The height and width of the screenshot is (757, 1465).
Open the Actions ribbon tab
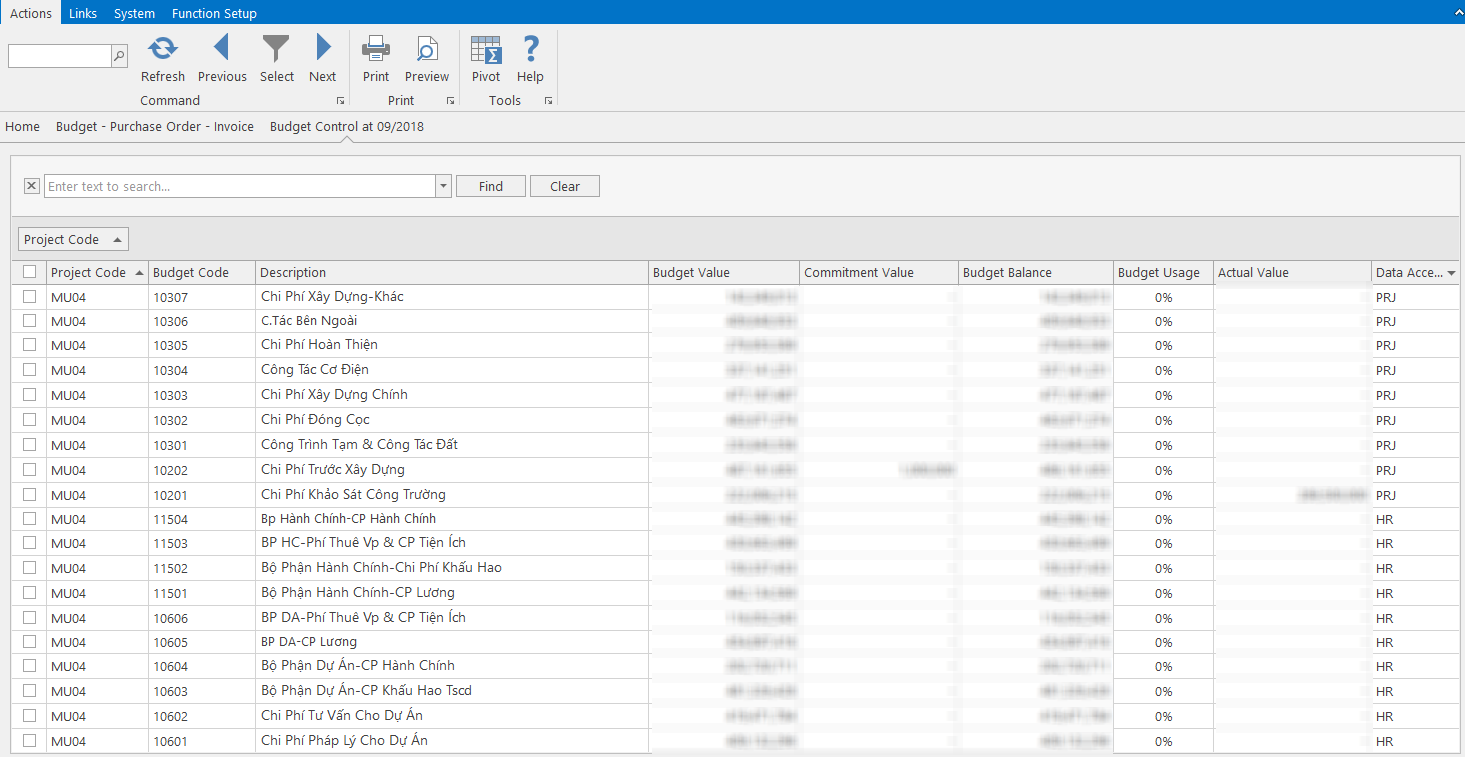pyautogui.click(x=30, y=13)
